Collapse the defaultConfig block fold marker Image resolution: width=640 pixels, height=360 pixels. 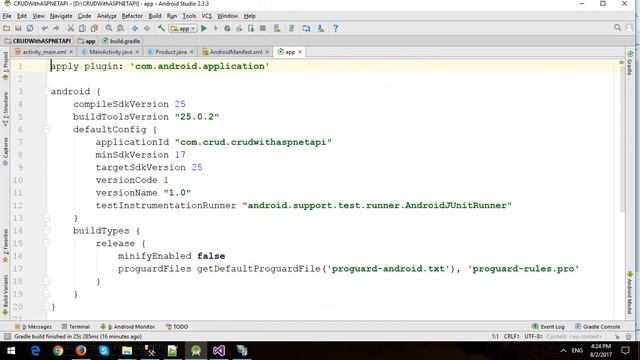pos(46,129)
